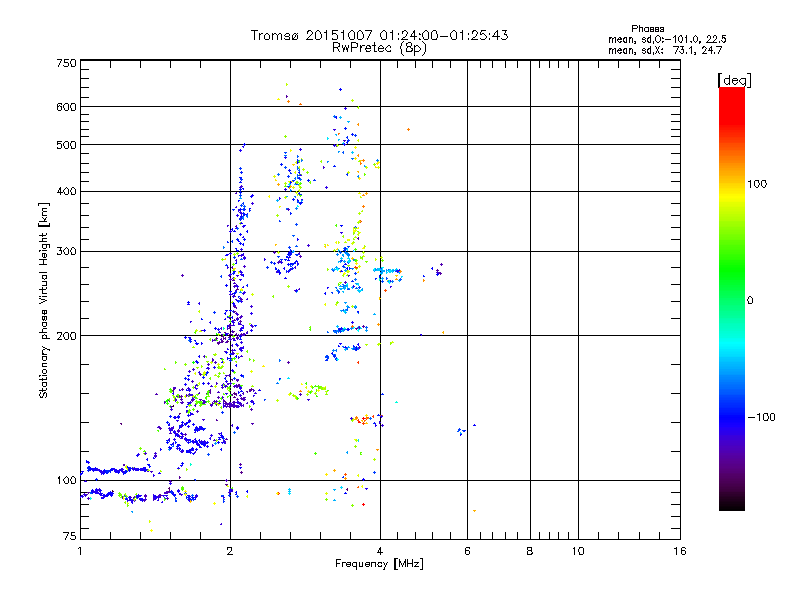The height and width of the screenshot is (600, 800).
Task: Click the y-axis tick label '200'
Action: click(x=67, y=336)
